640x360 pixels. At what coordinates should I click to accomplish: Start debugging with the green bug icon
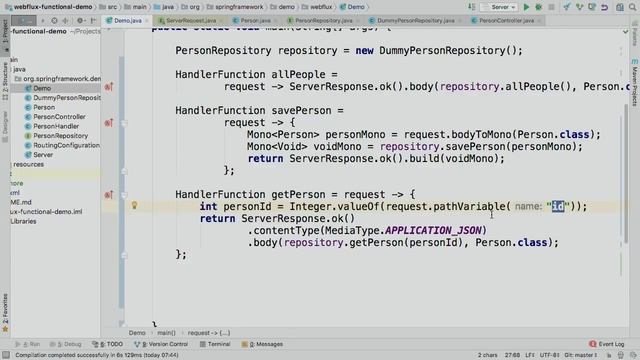pos(539,7)
